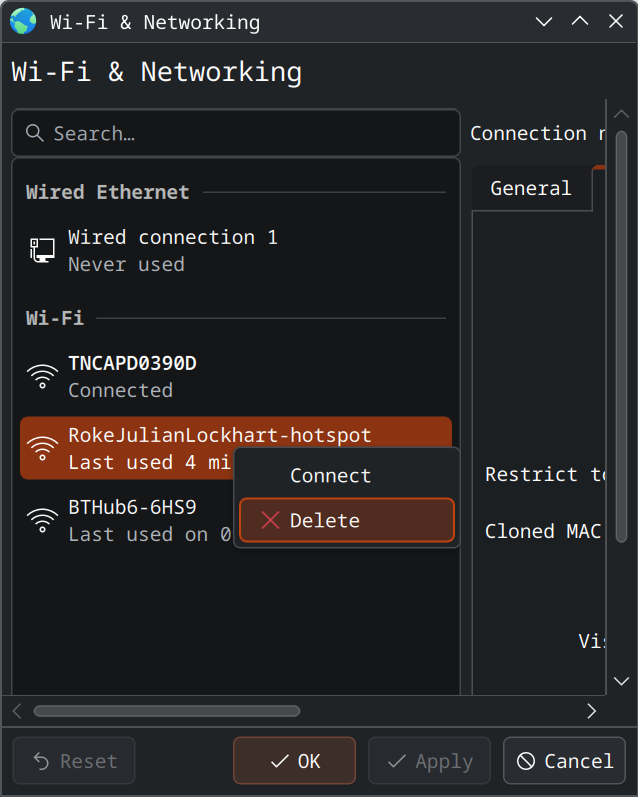Click the vertical scrollbar's down arrow
The image size is (638, 797).
pos(621,681)
